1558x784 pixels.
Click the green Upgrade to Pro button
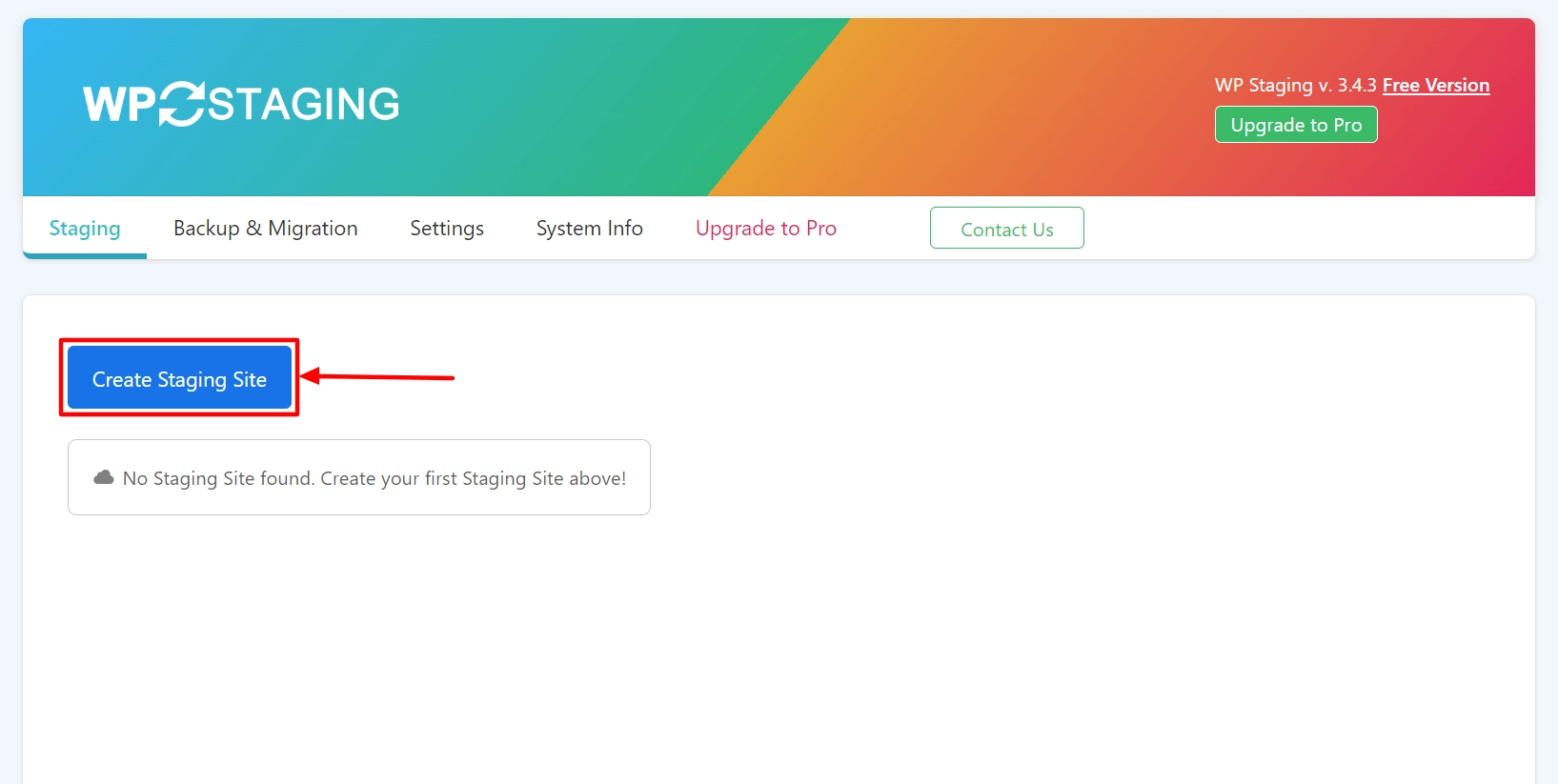(1296, 125)
